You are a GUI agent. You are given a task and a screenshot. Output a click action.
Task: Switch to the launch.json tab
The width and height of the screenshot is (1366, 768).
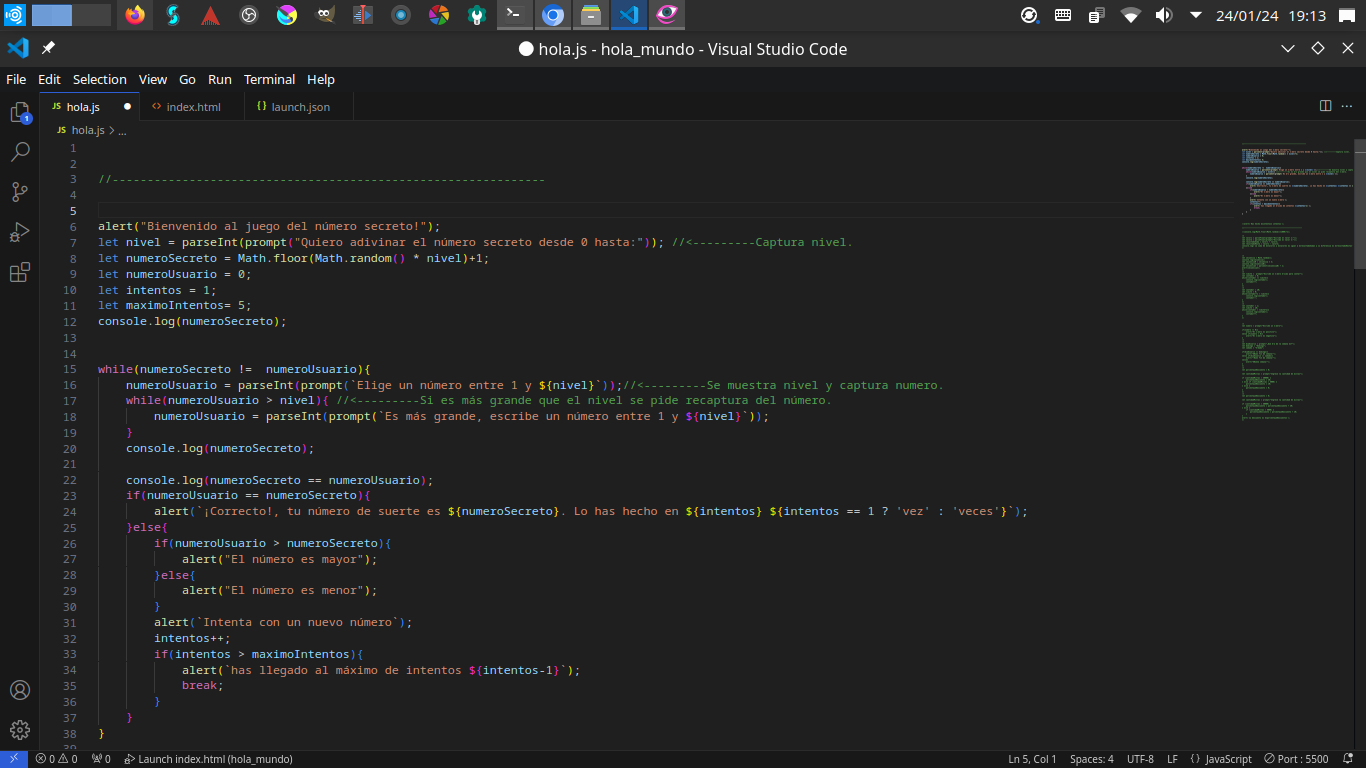tap(300, 106)
